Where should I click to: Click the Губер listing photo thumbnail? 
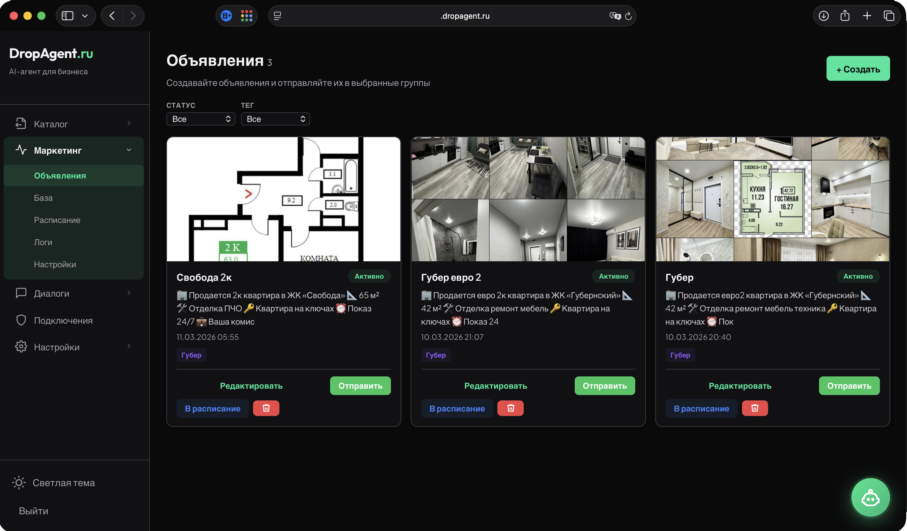(772, 199)
